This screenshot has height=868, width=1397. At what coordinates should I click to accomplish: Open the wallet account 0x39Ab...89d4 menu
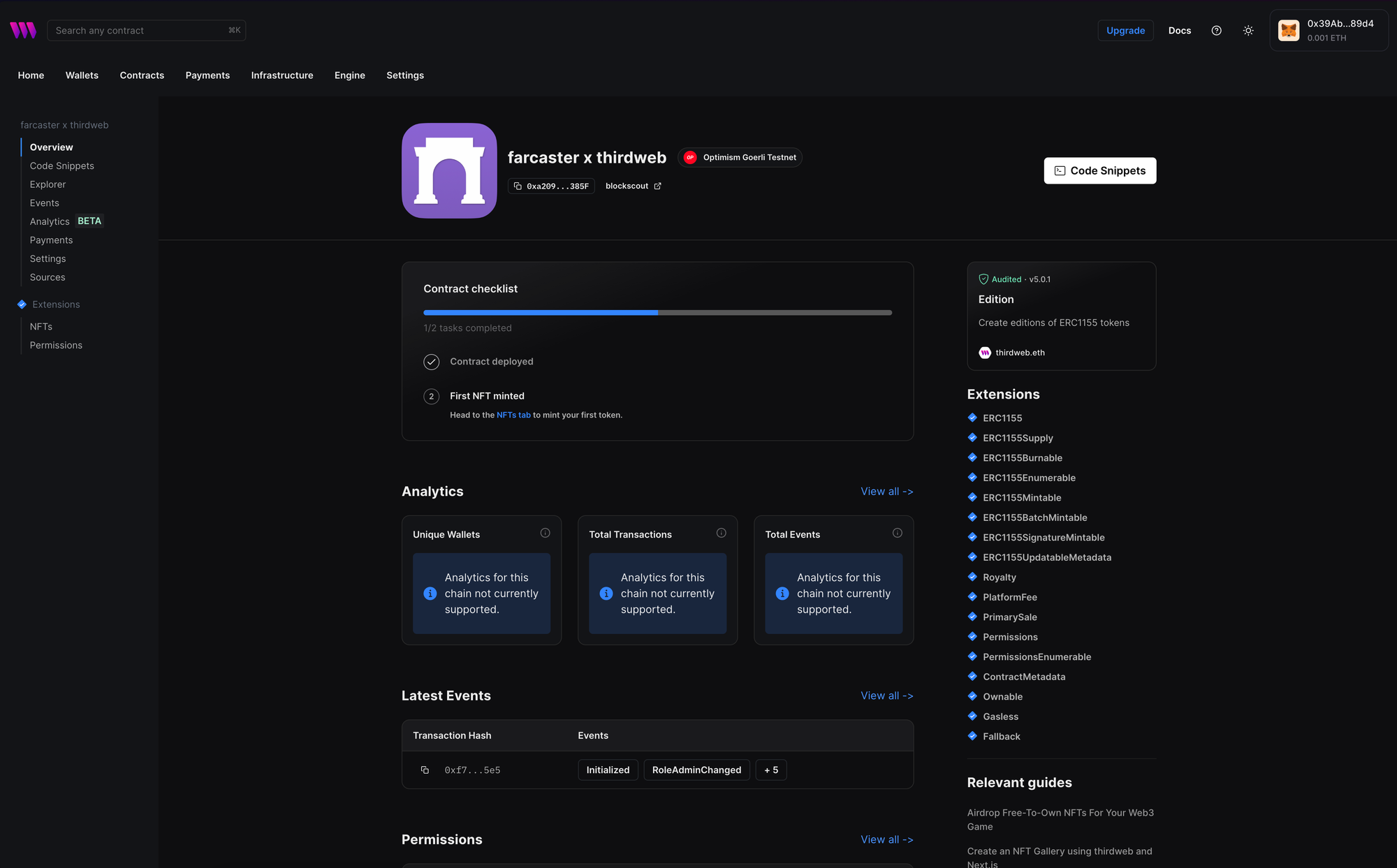[1328, 31]
